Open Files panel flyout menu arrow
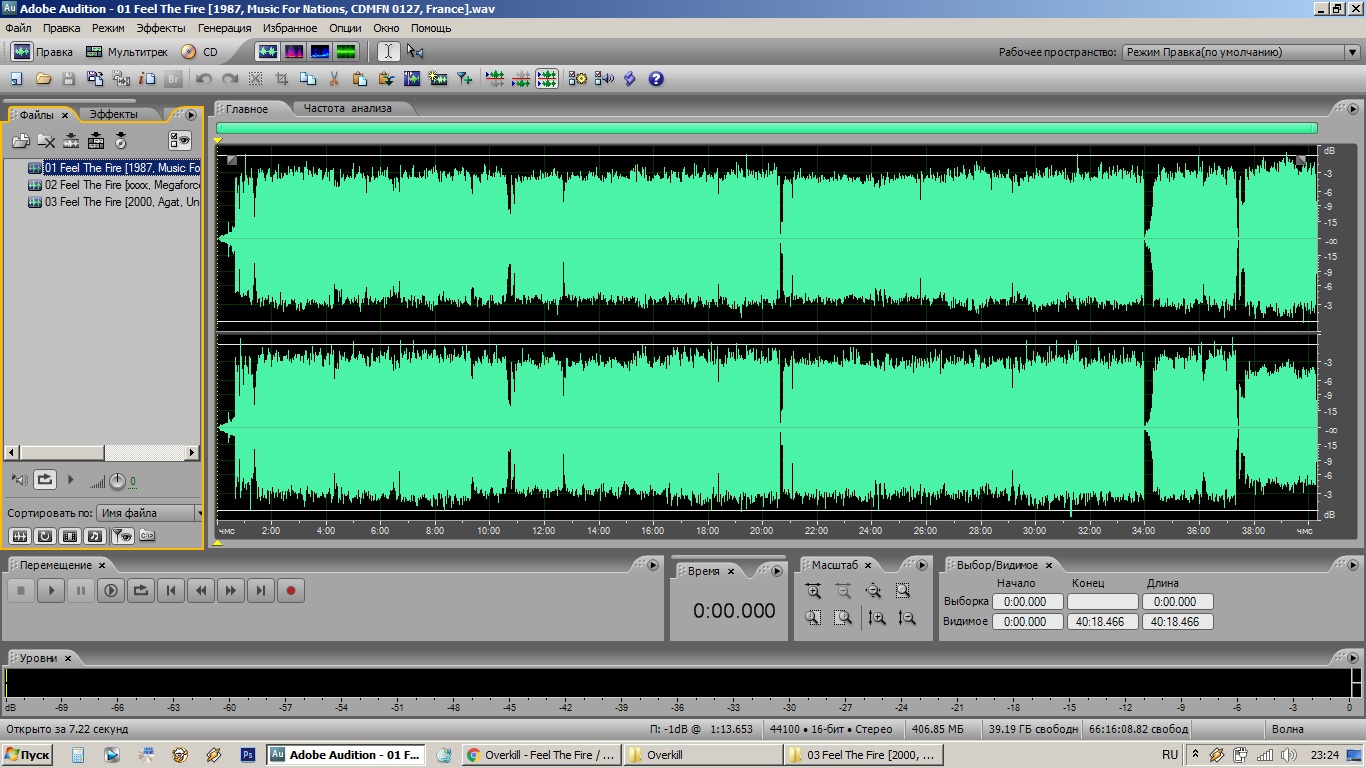Image resolution: width=1366 pixels, height=768 pixels. [191, 115]
